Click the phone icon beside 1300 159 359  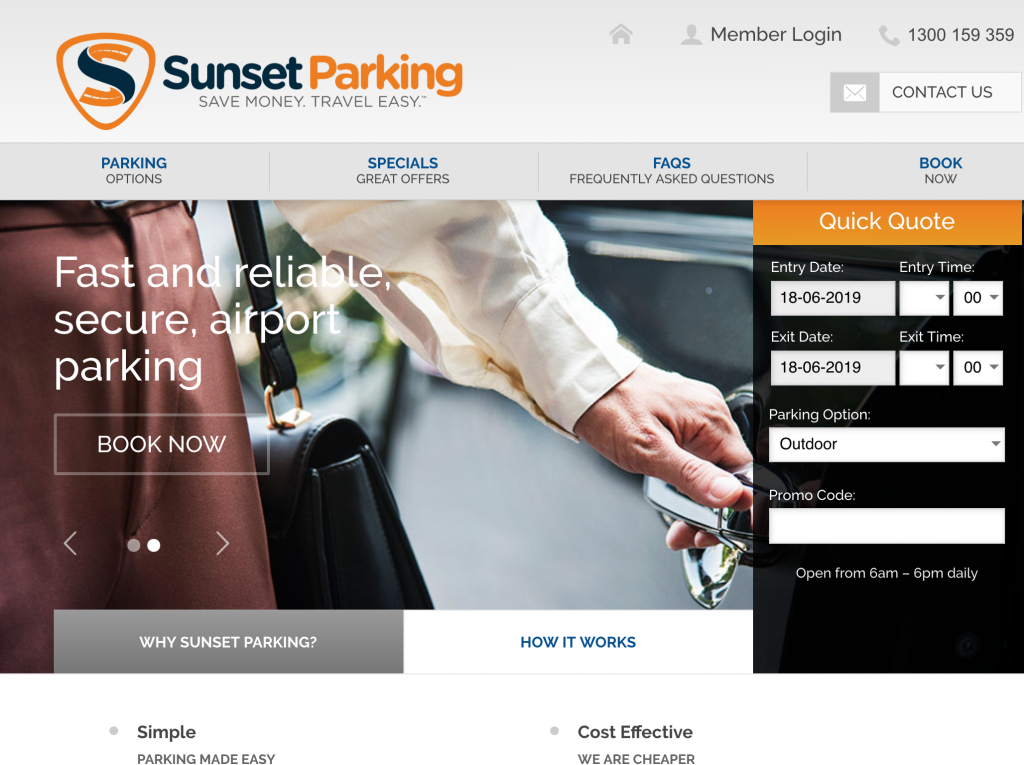[x=888, y=36]
